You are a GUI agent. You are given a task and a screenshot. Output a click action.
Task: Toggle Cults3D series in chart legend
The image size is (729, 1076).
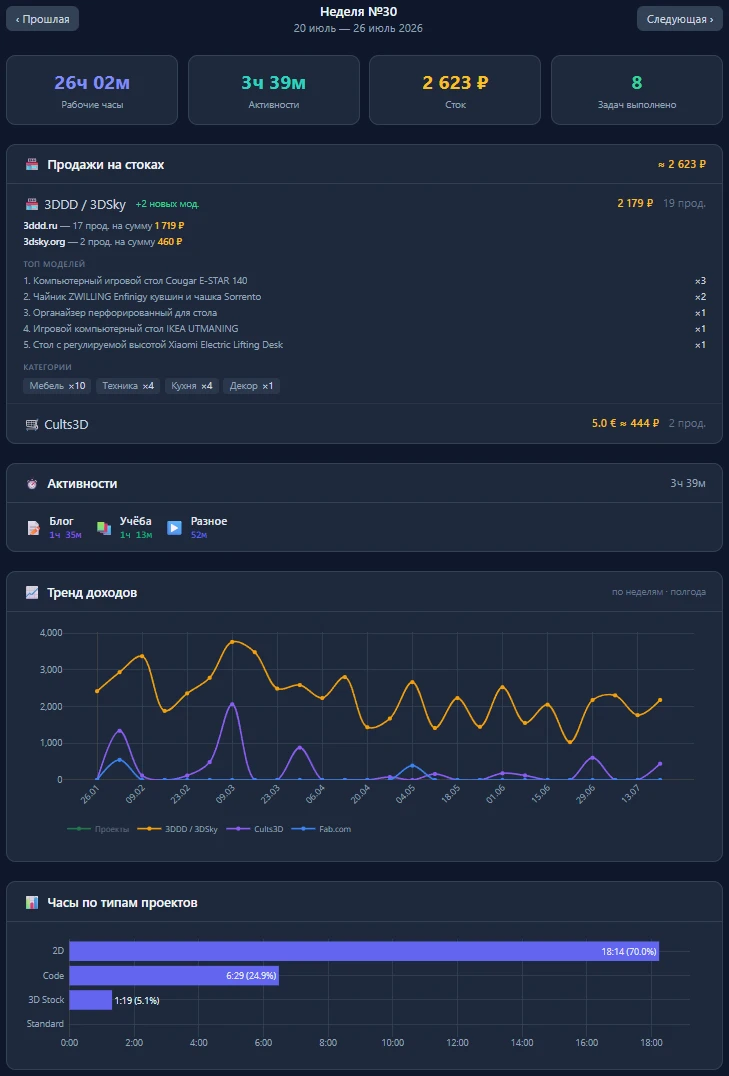coord(257,829)
